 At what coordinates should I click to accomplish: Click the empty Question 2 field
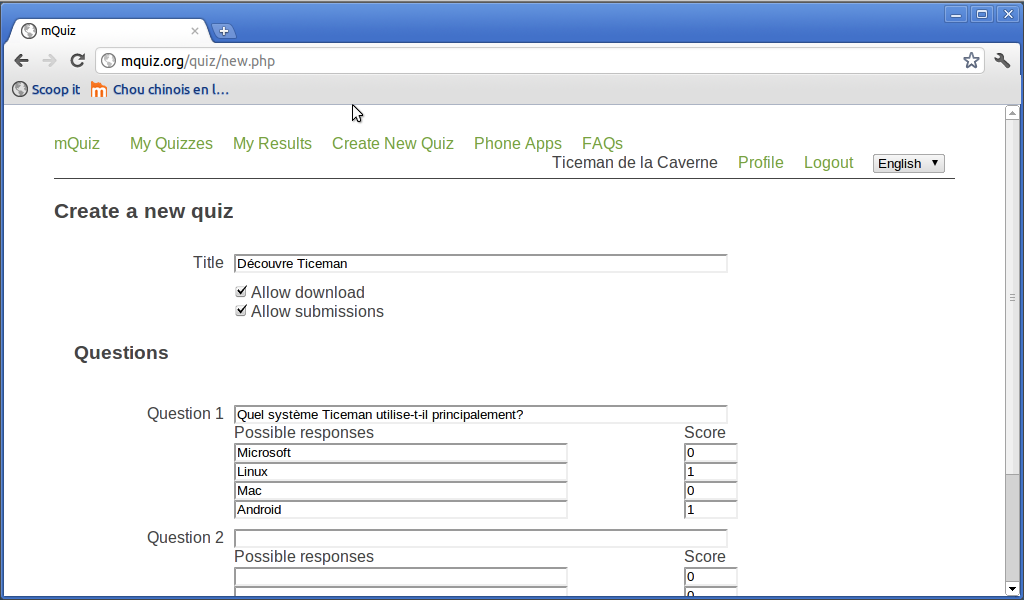coord(481,538)
